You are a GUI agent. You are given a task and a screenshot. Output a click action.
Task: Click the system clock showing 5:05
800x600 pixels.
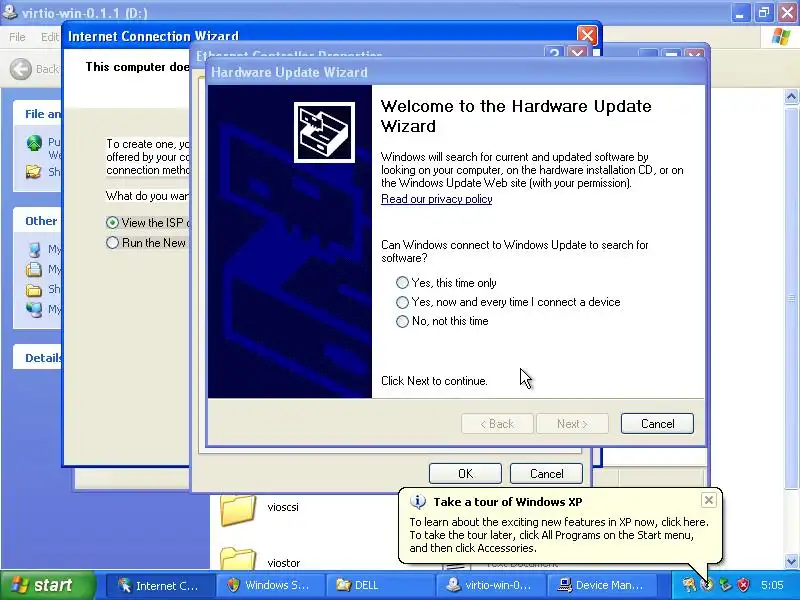click(x=772, y=585)
